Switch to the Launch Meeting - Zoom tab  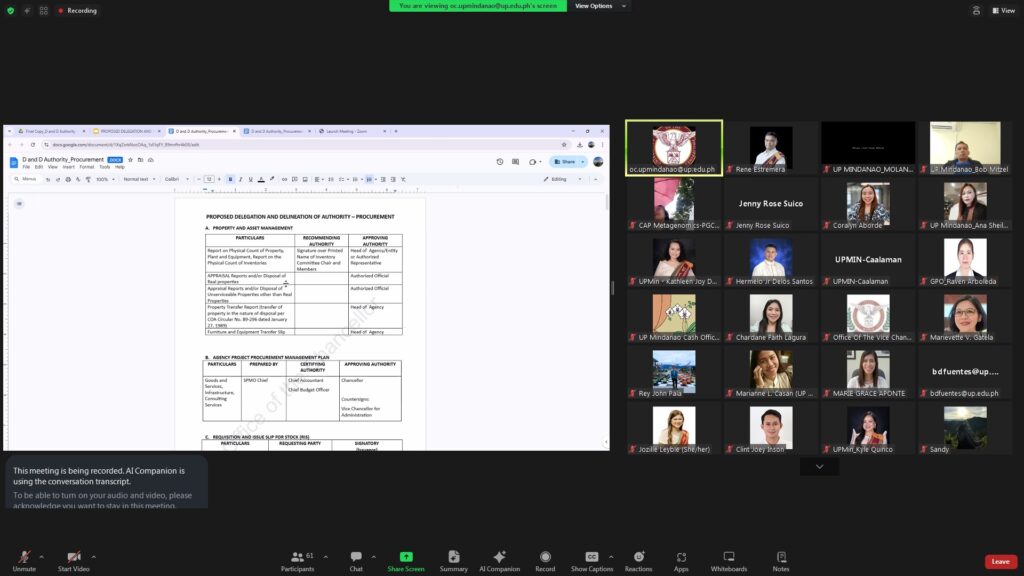coord(351,131)
